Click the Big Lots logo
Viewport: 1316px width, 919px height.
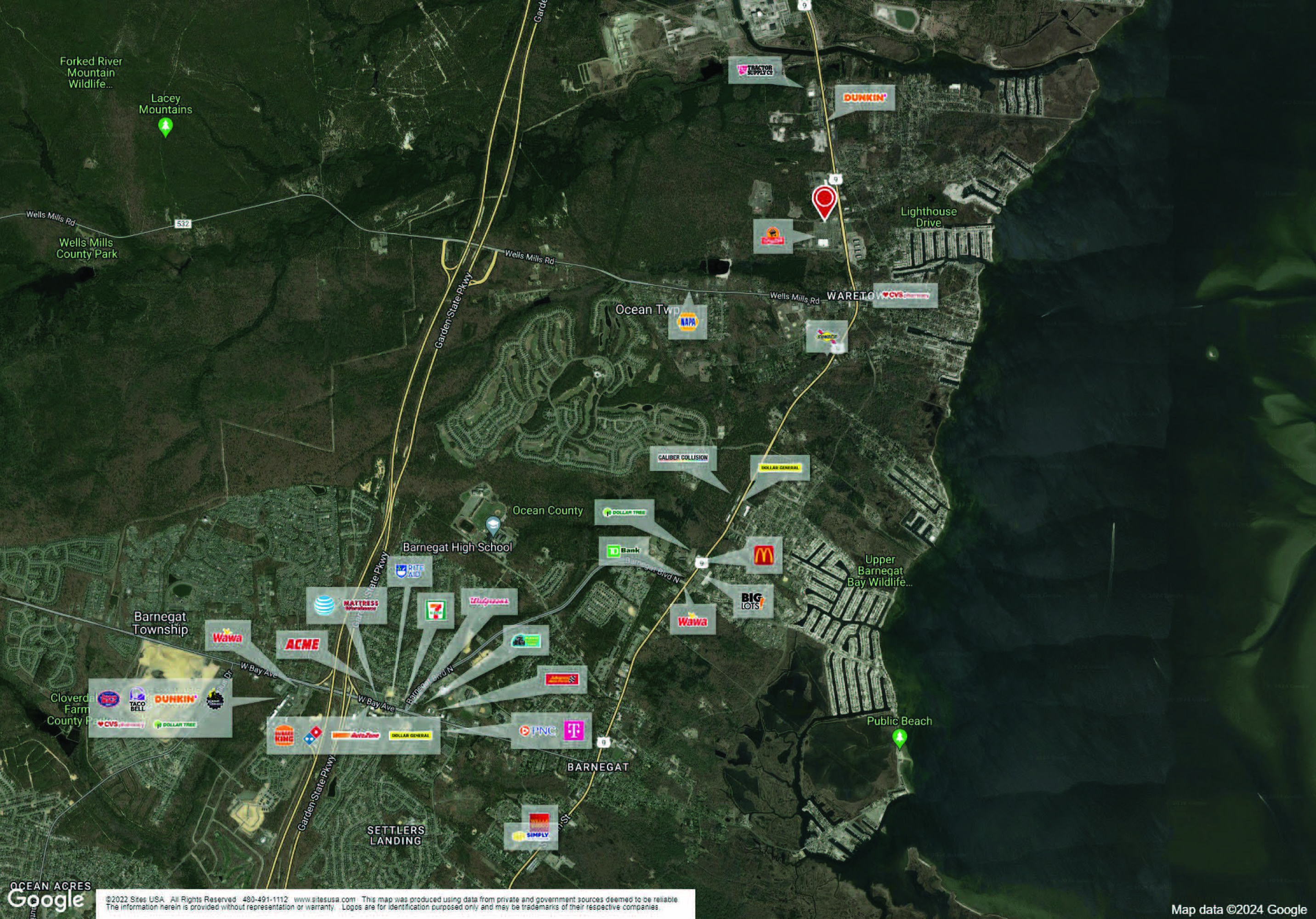tap(753, 601)
